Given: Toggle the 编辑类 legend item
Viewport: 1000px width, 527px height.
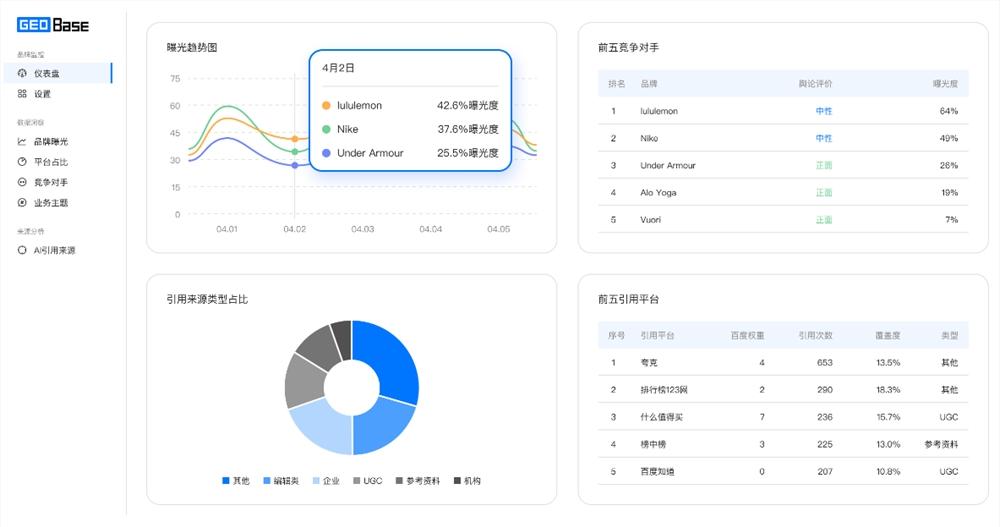Looking at the screenshot, I should pos(281,481).
